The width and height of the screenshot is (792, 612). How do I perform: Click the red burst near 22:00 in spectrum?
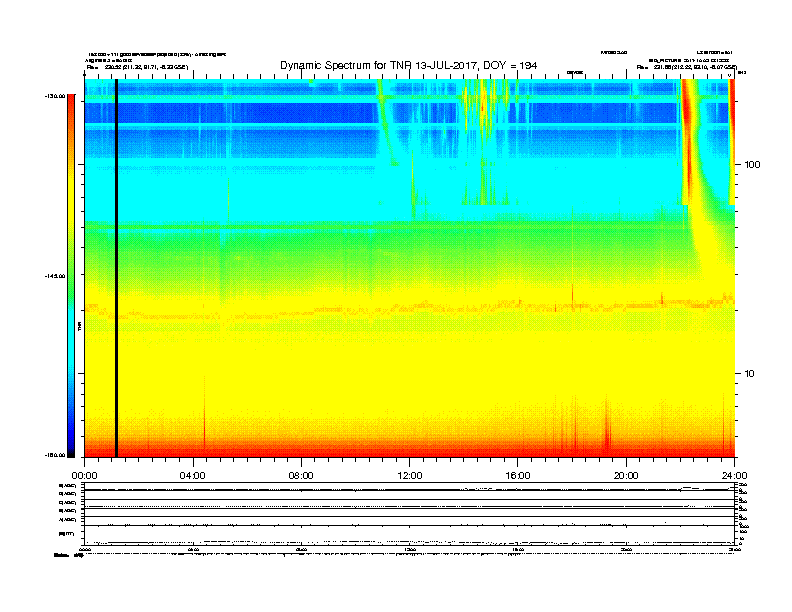[687, 141]
